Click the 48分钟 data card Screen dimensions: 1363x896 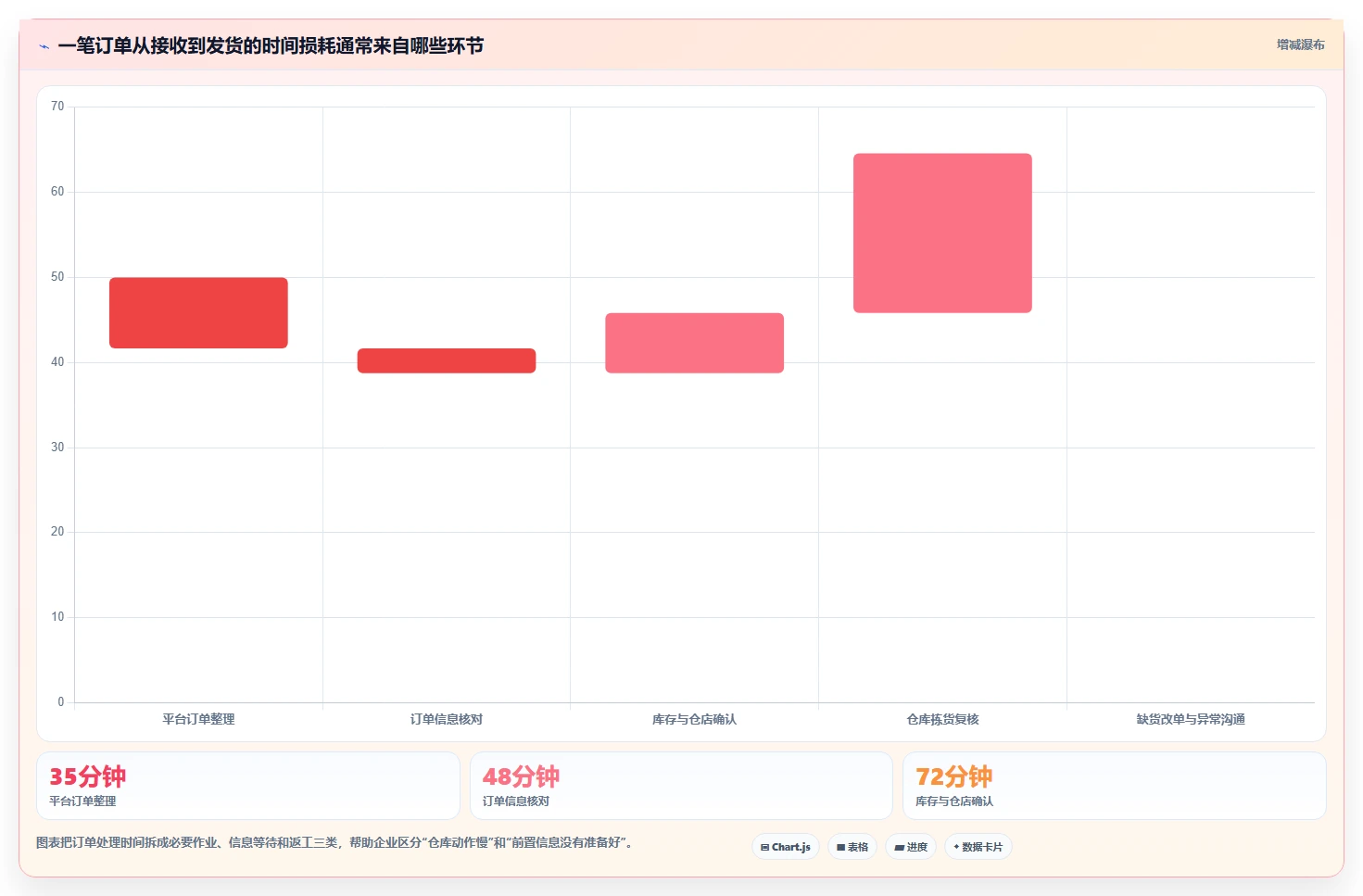[681, 786]
